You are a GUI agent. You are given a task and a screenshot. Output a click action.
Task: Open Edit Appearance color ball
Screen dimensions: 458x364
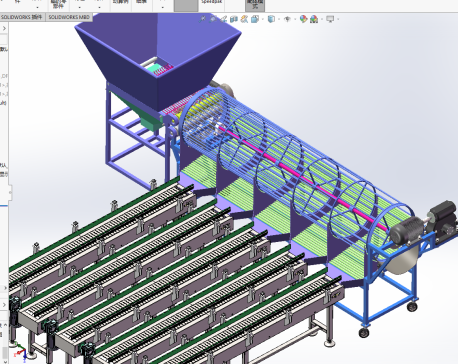(303, 19)
